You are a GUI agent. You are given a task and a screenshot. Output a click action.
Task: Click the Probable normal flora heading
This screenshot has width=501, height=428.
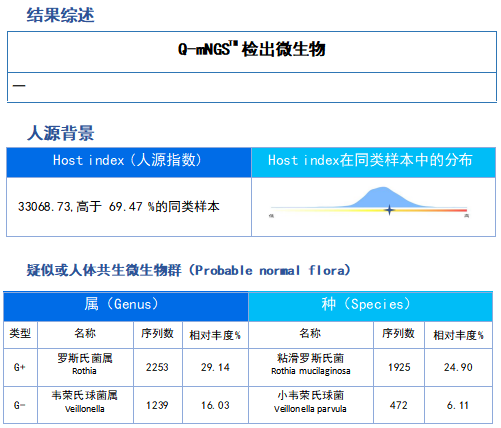189,270
